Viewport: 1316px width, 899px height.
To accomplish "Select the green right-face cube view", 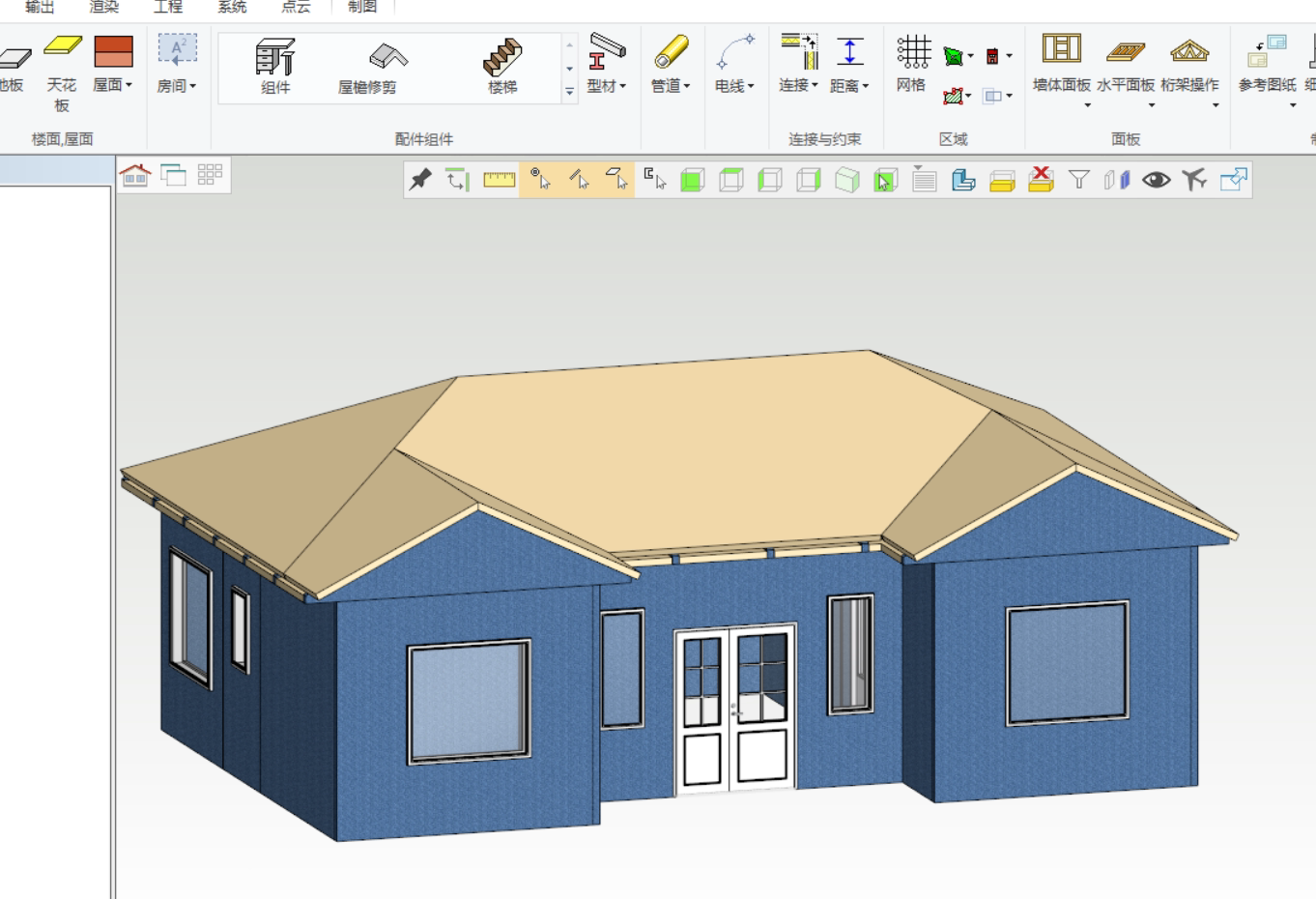I will [x=809, y=180].
